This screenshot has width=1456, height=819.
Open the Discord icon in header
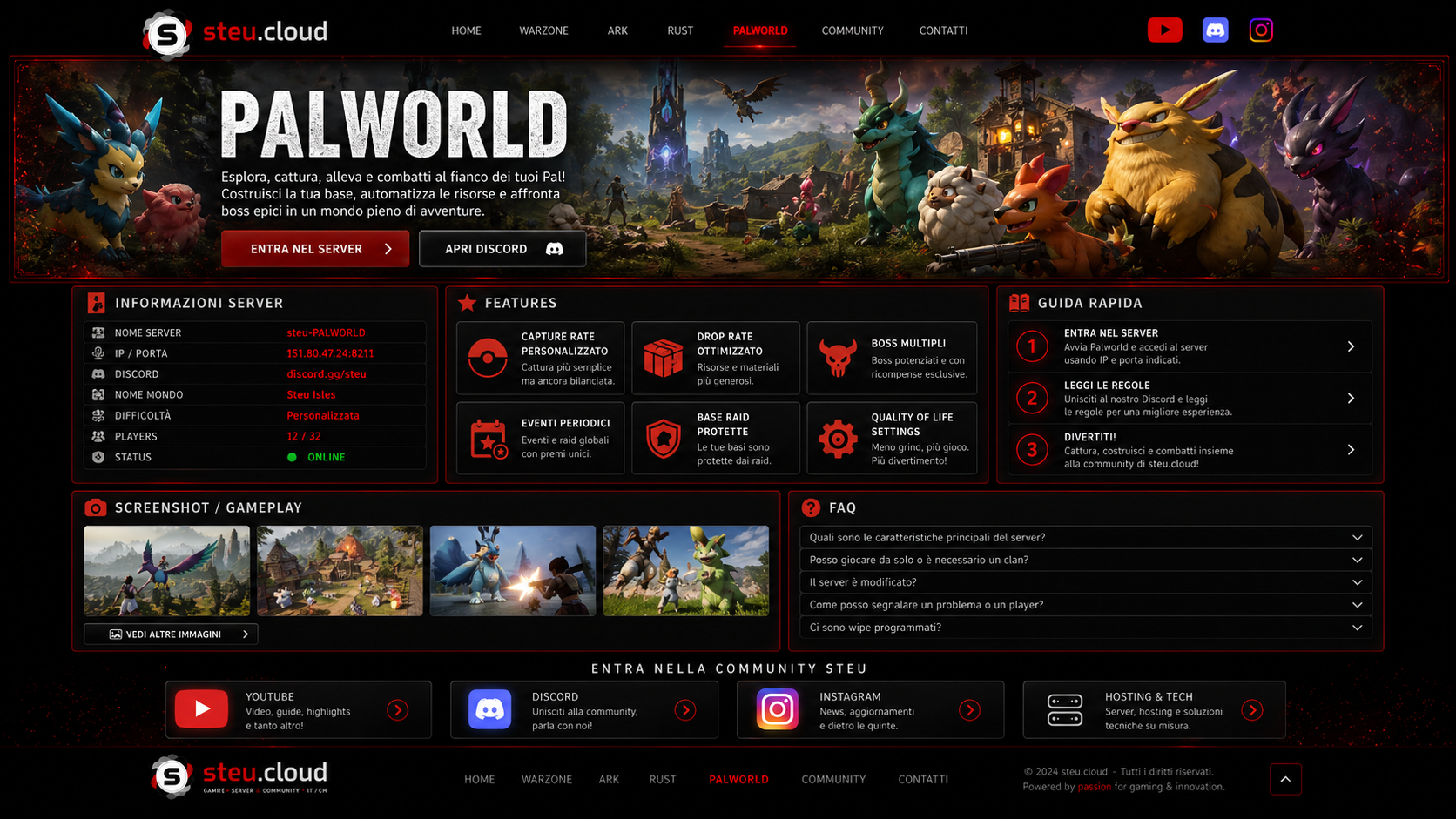tap(1215, 30)
